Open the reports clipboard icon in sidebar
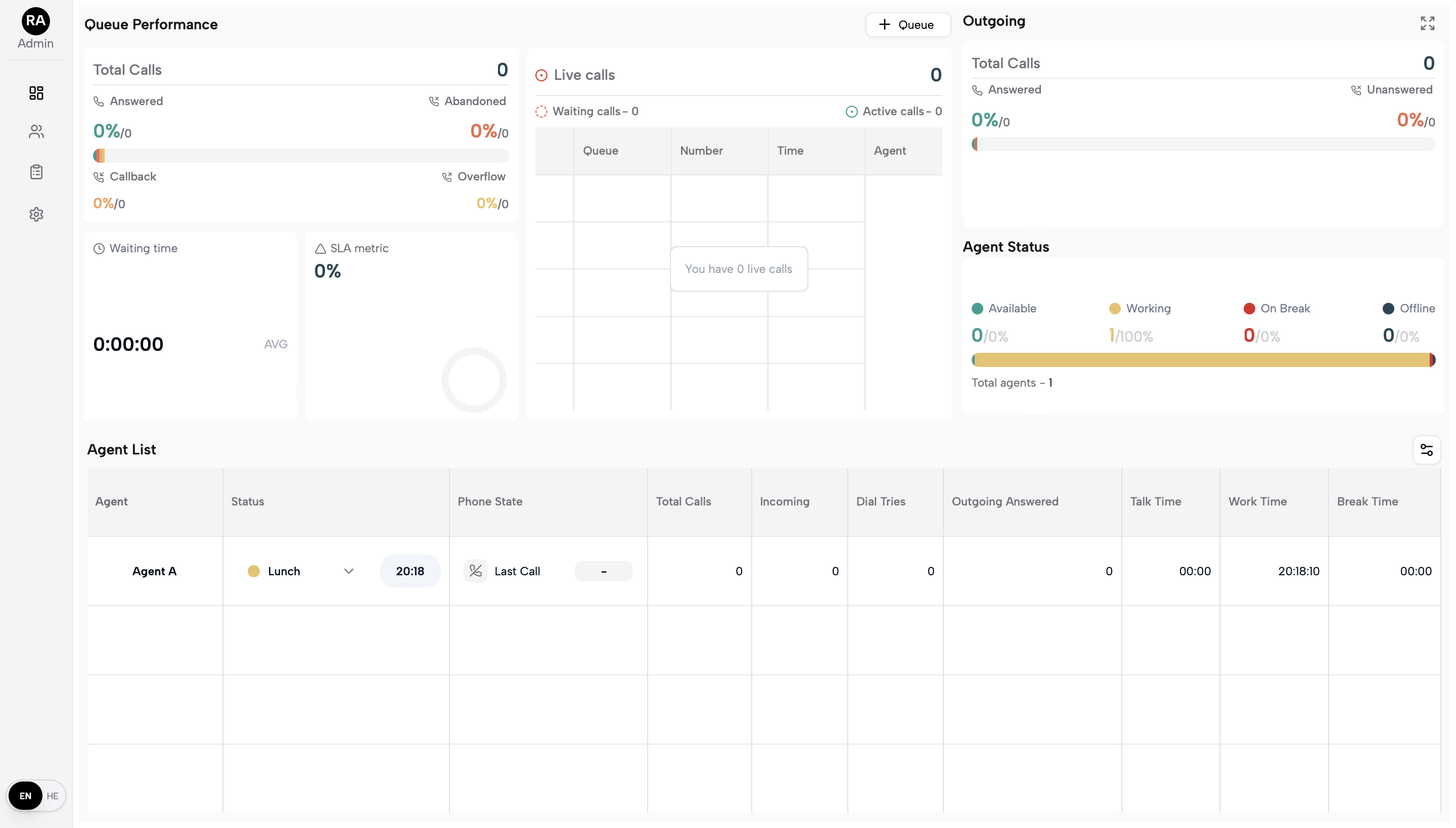This screenshot has width=1456, height=828. tap(36, 172)
